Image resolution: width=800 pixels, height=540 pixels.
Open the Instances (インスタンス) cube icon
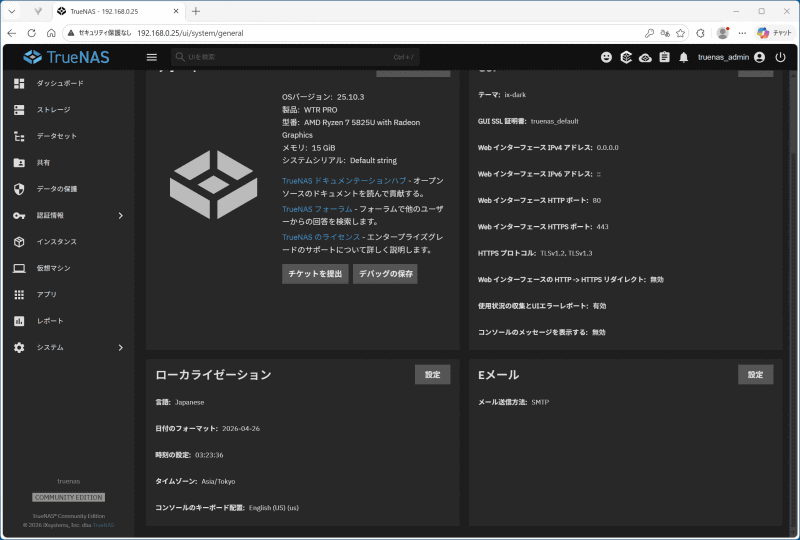(x=19, y=242)
